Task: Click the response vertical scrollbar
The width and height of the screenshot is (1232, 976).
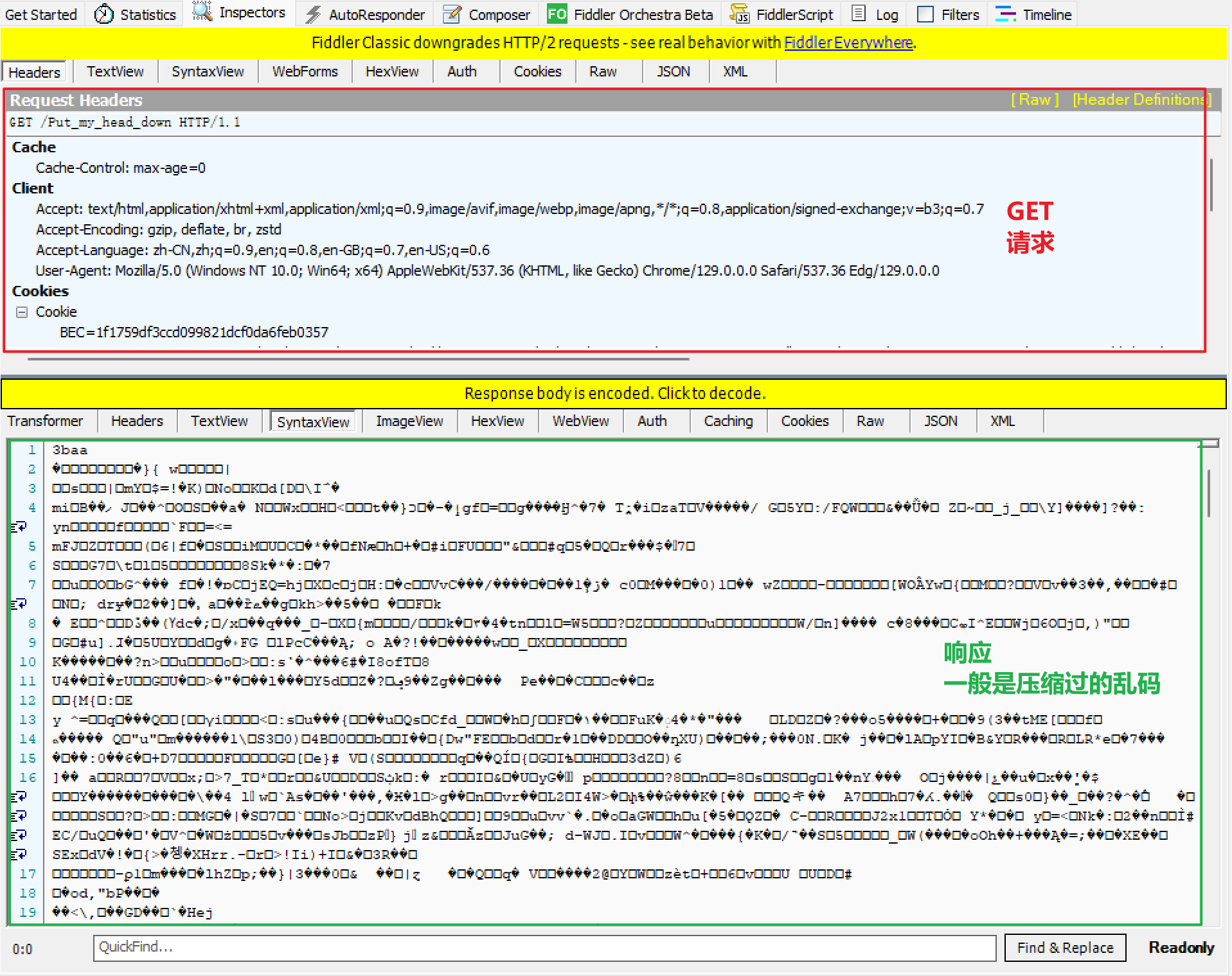Action: point(1210,493)
